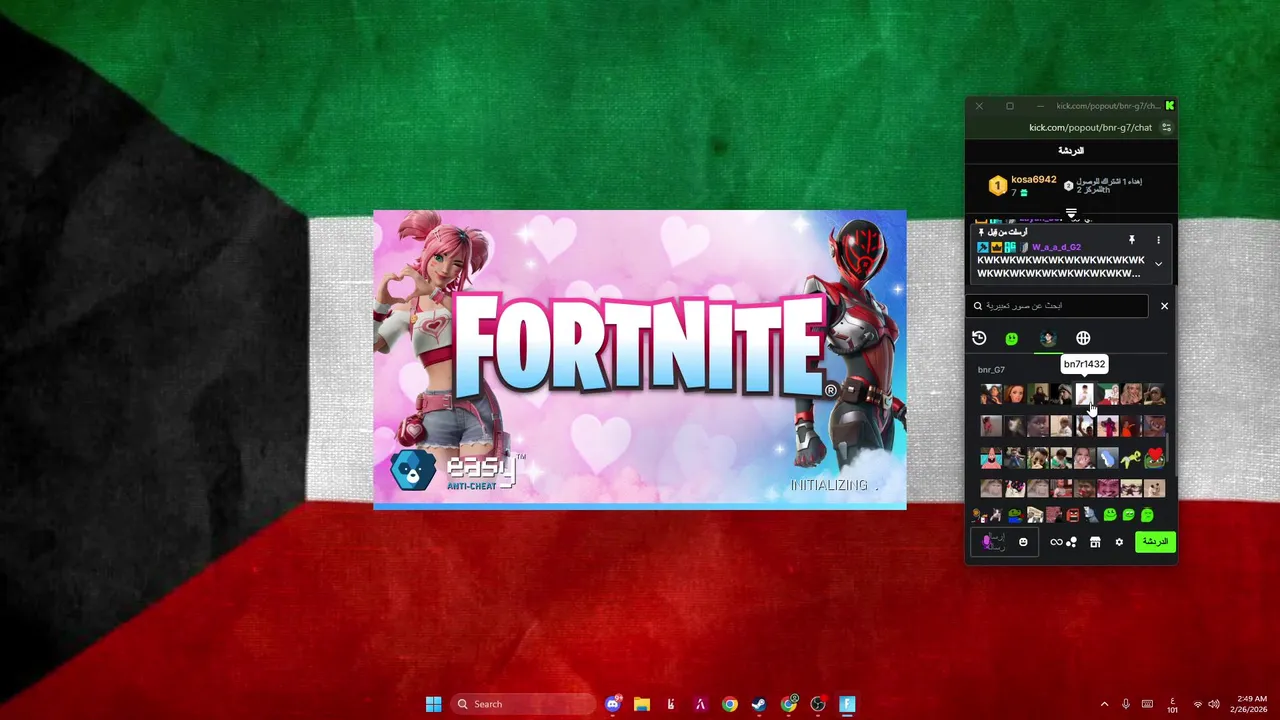Click the kick.com/popout address bar
This screenshot has width=1280, height=720.
(x=1090, y=128)
